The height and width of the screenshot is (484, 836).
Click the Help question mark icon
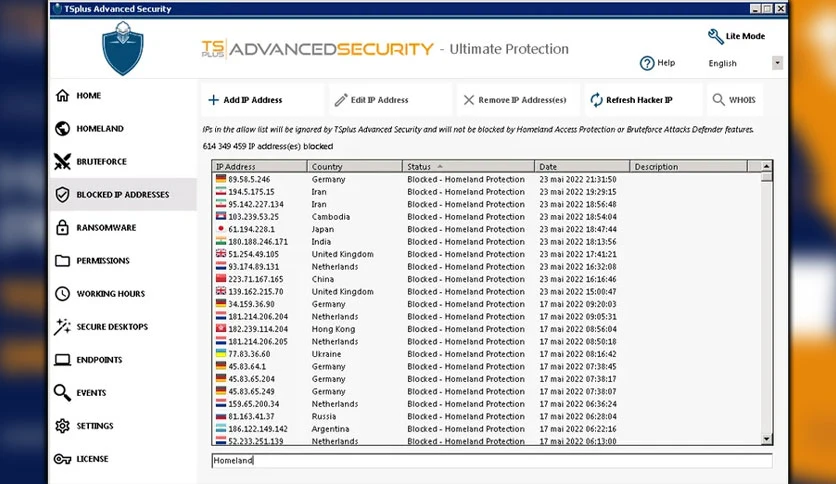click(x=647, y=63)
